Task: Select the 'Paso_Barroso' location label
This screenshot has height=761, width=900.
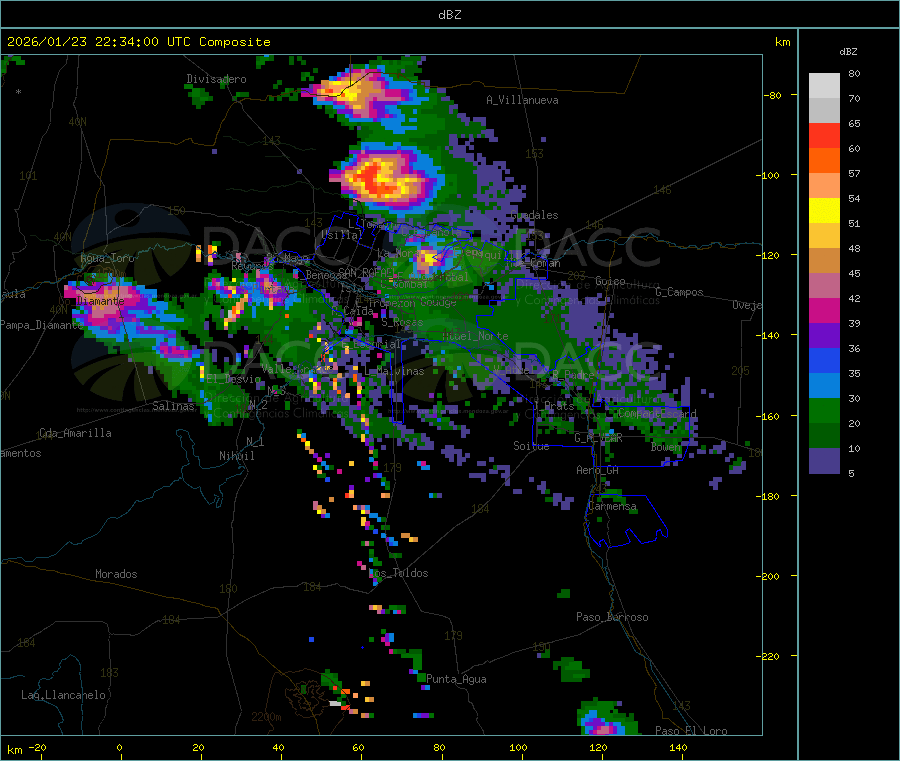Action: [612, 618]
